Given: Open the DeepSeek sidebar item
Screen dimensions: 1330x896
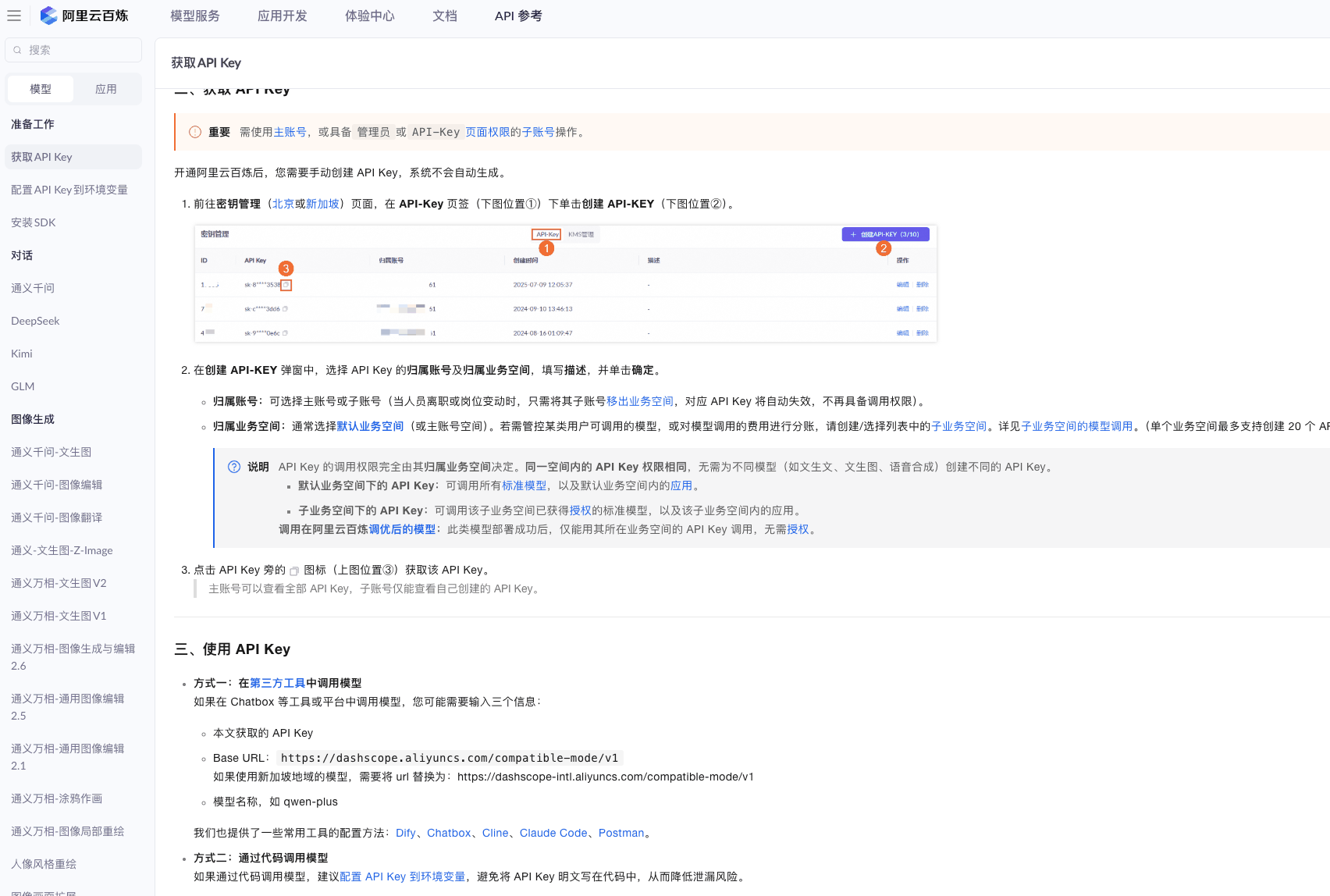Looking at the screenshot, I should (35, 321).
